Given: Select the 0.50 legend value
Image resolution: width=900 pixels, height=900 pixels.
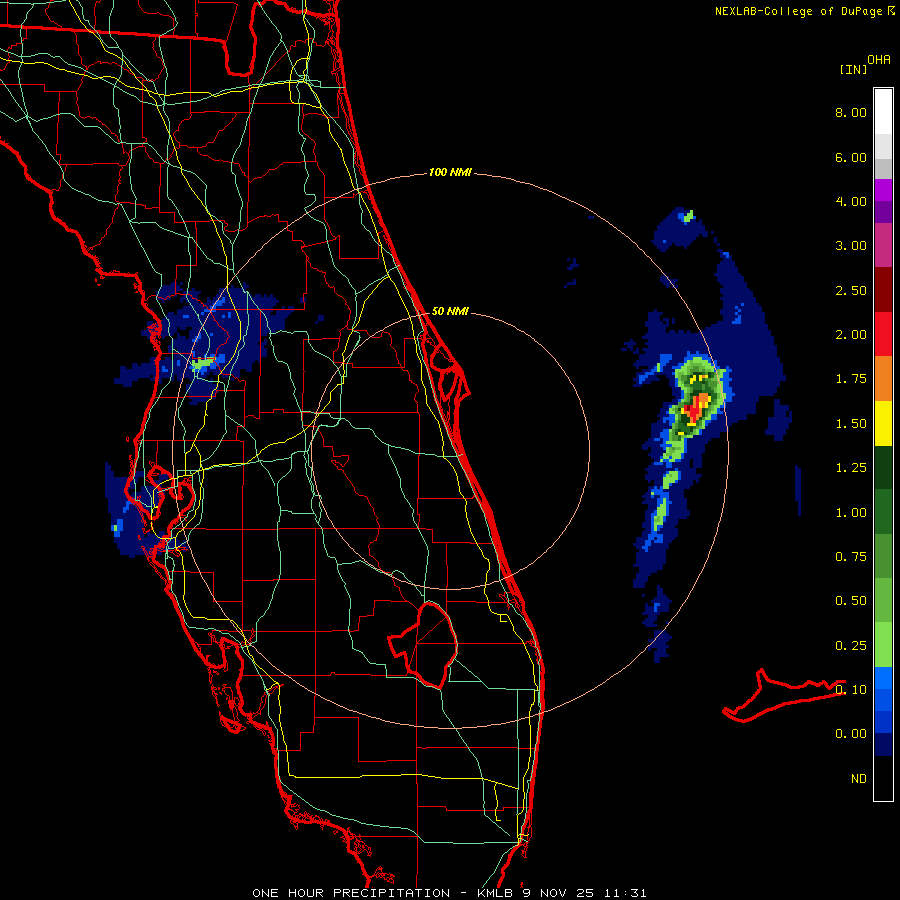Looking at the screenshot, I should coord(851,601).
